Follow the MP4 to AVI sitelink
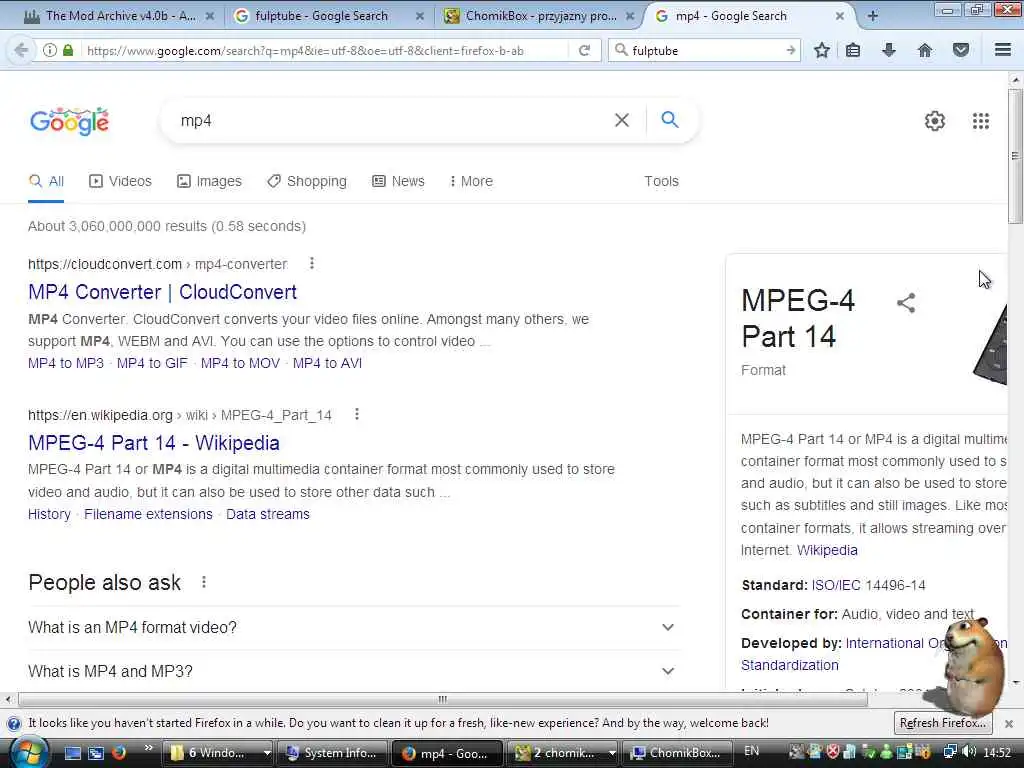 (327, 363)
